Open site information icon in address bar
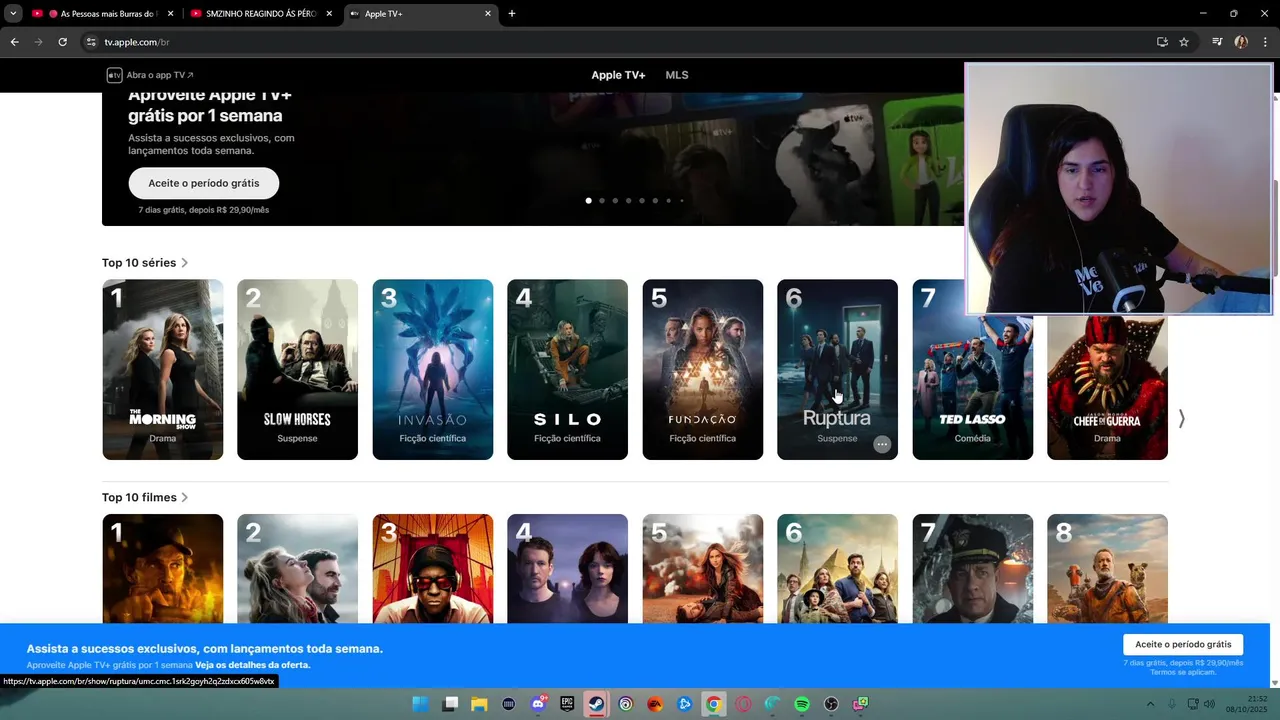 [90, 42]
